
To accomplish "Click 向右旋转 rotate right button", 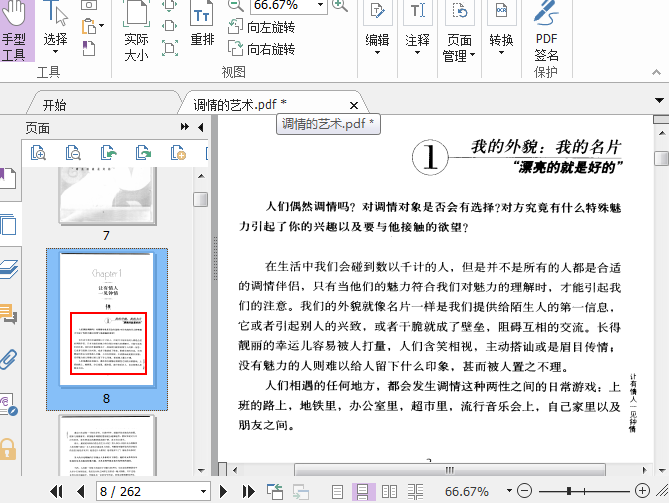I will (261, 48).
